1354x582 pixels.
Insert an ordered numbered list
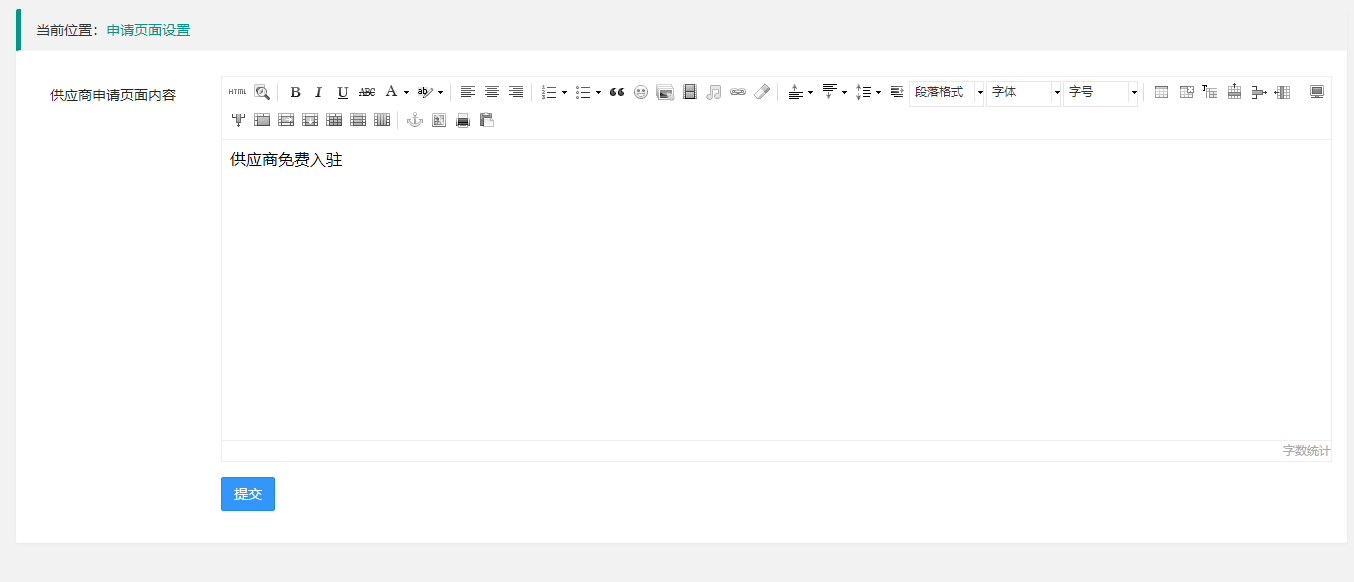click(548, 92)
